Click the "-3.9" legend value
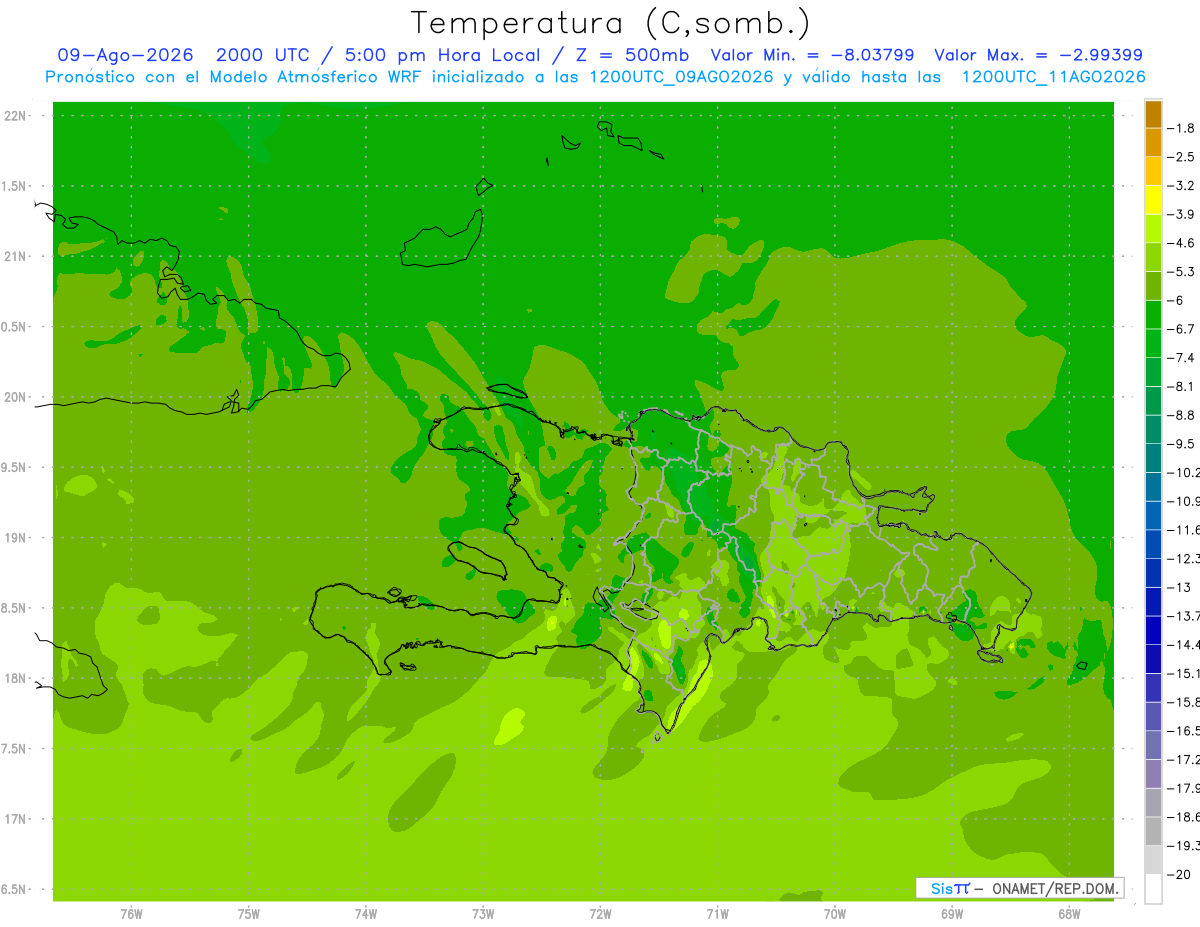The image size is (1200, 927). pyautogui.click(x=1182, y=214)
